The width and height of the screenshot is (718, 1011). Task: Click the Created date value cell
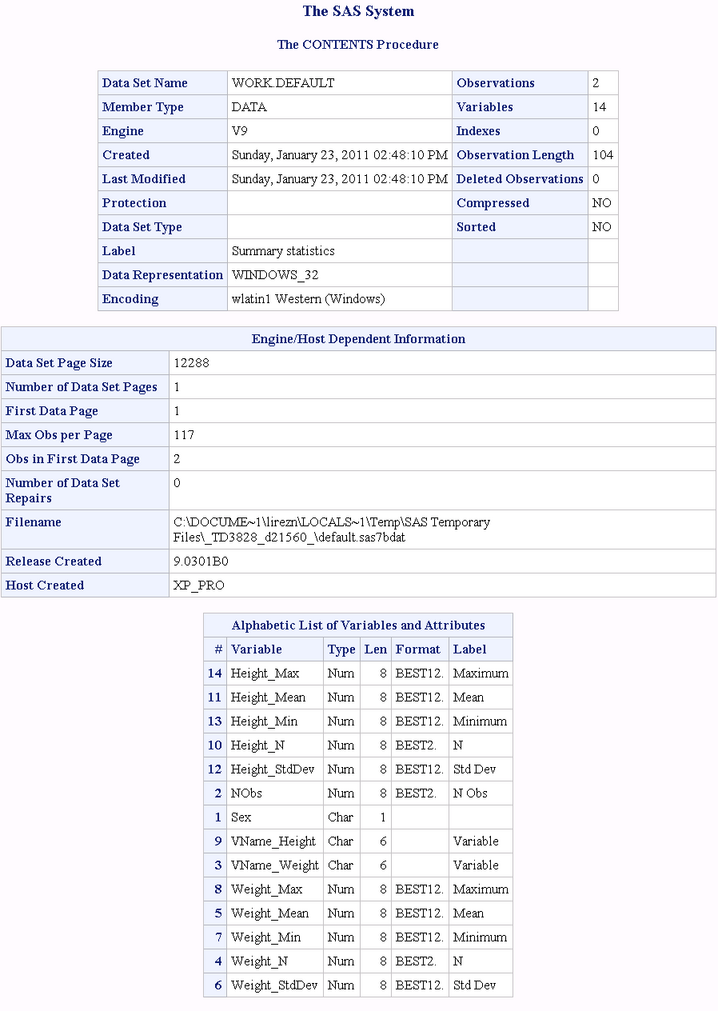(x=339, y=155)
